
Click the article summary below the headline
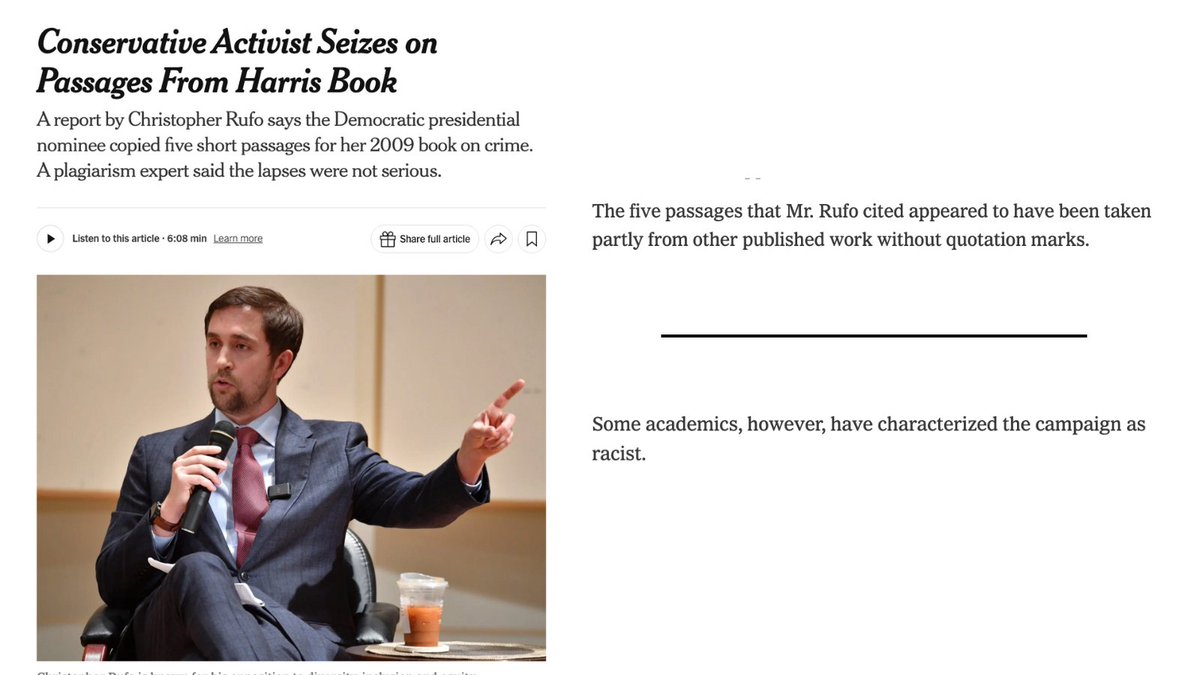[285, 145]
